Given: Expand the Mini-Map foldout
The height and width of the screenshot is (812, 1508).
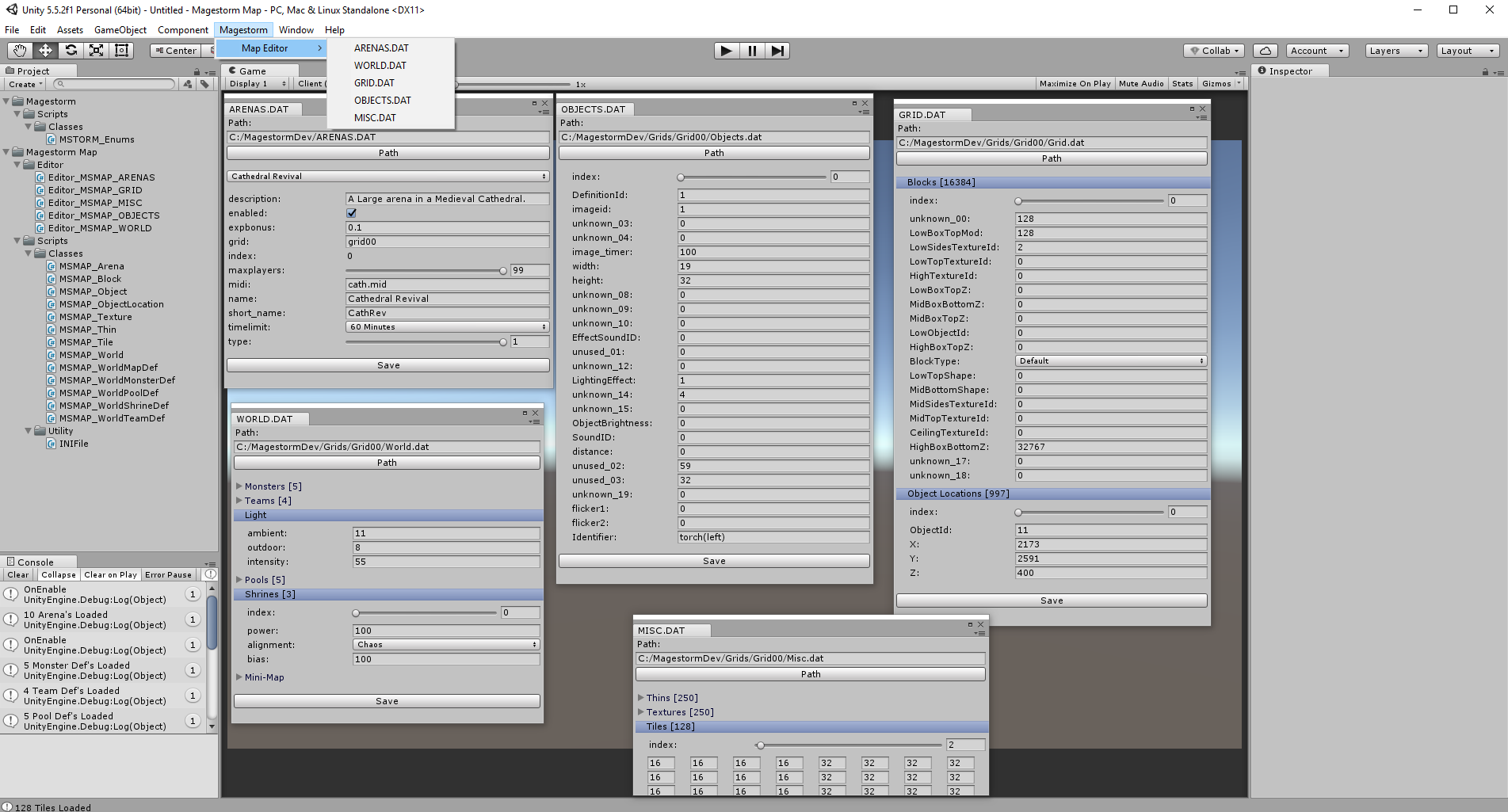Looking at the screenshot, I should point(239,677).
